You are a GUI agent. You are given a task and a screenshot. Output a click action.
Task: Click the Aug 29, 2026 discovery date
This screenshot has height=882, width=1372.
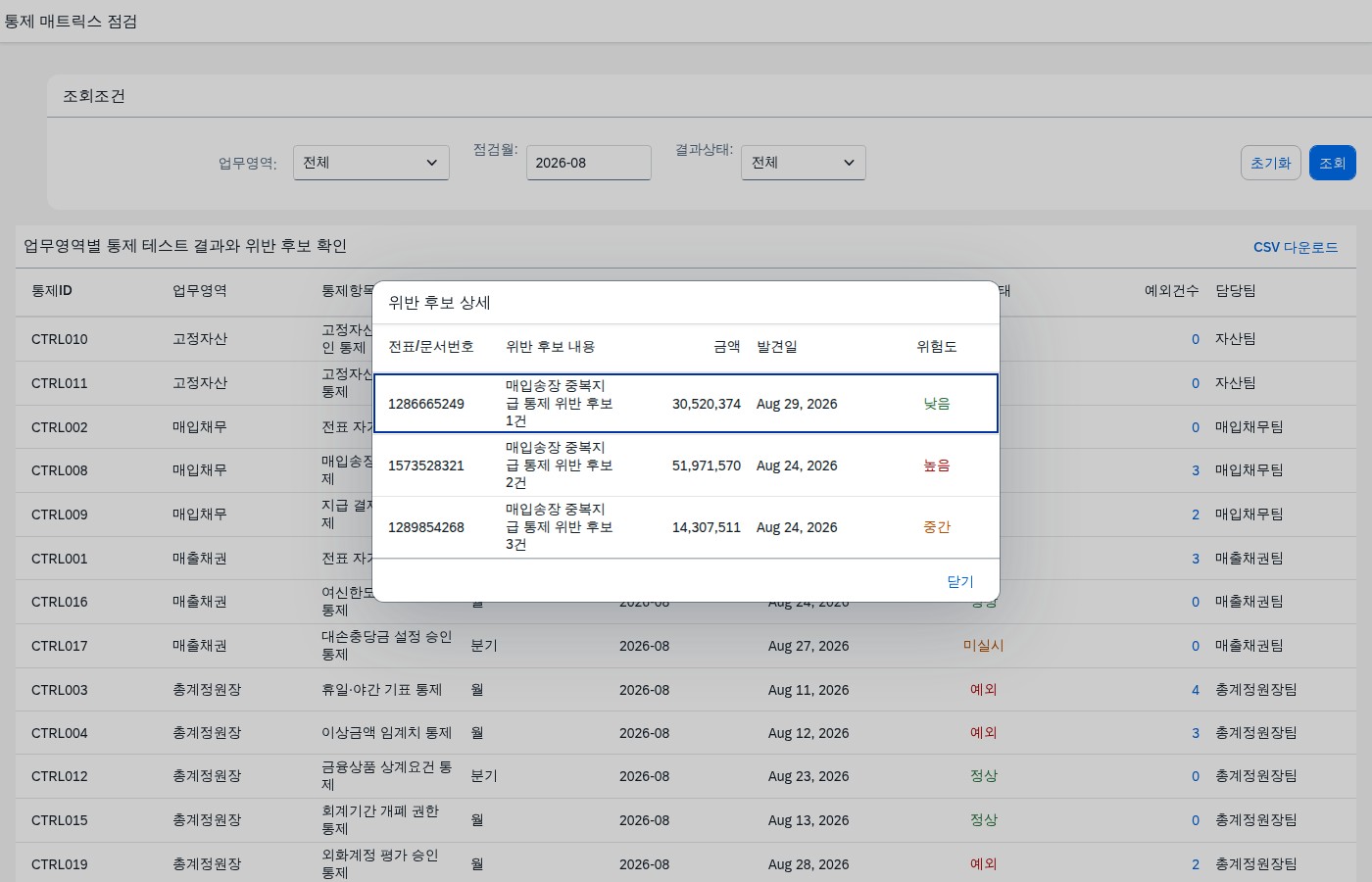tap(797, 404)
